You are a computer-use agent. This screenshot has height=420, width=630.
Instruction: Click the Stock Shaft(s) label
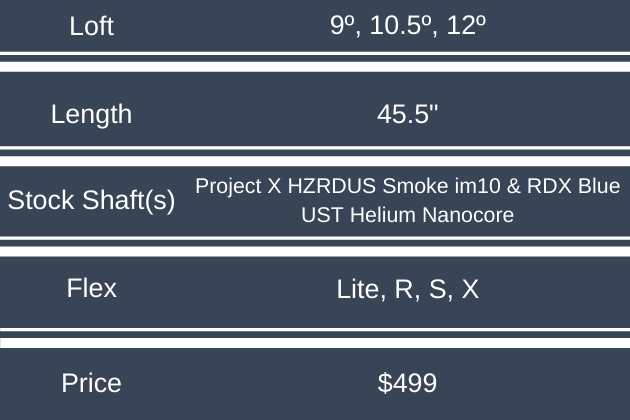(x=92, y=200)
